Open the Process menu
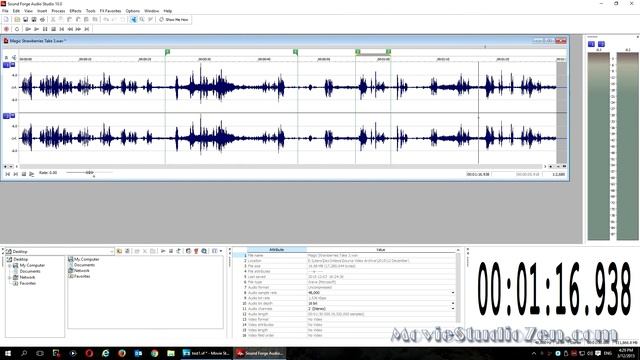Viewport: 640px width, 360px height. 58,11
